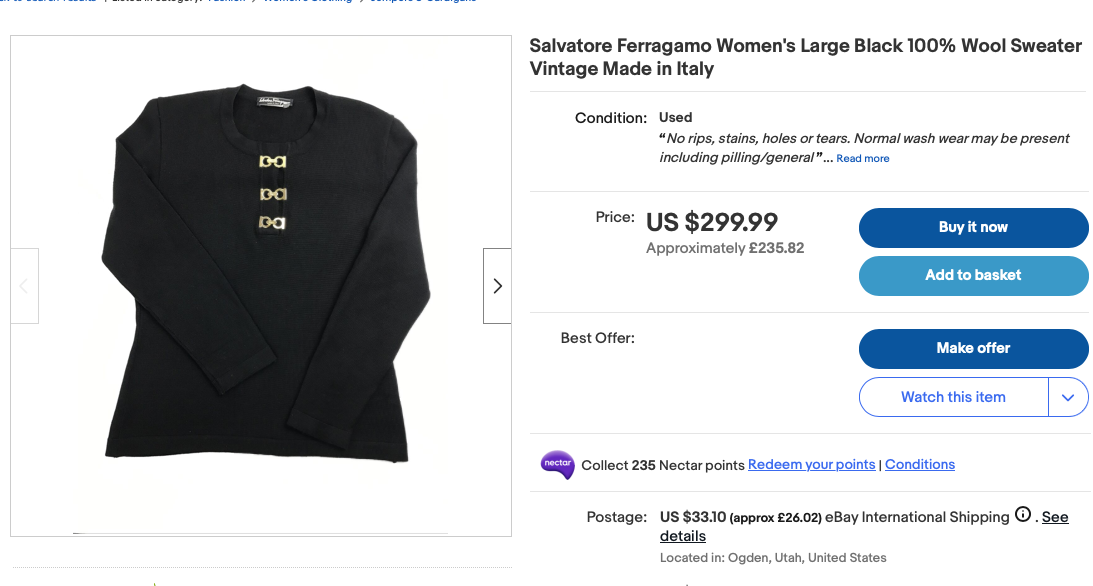Click the next image arrow on photo

click(497, 286)
